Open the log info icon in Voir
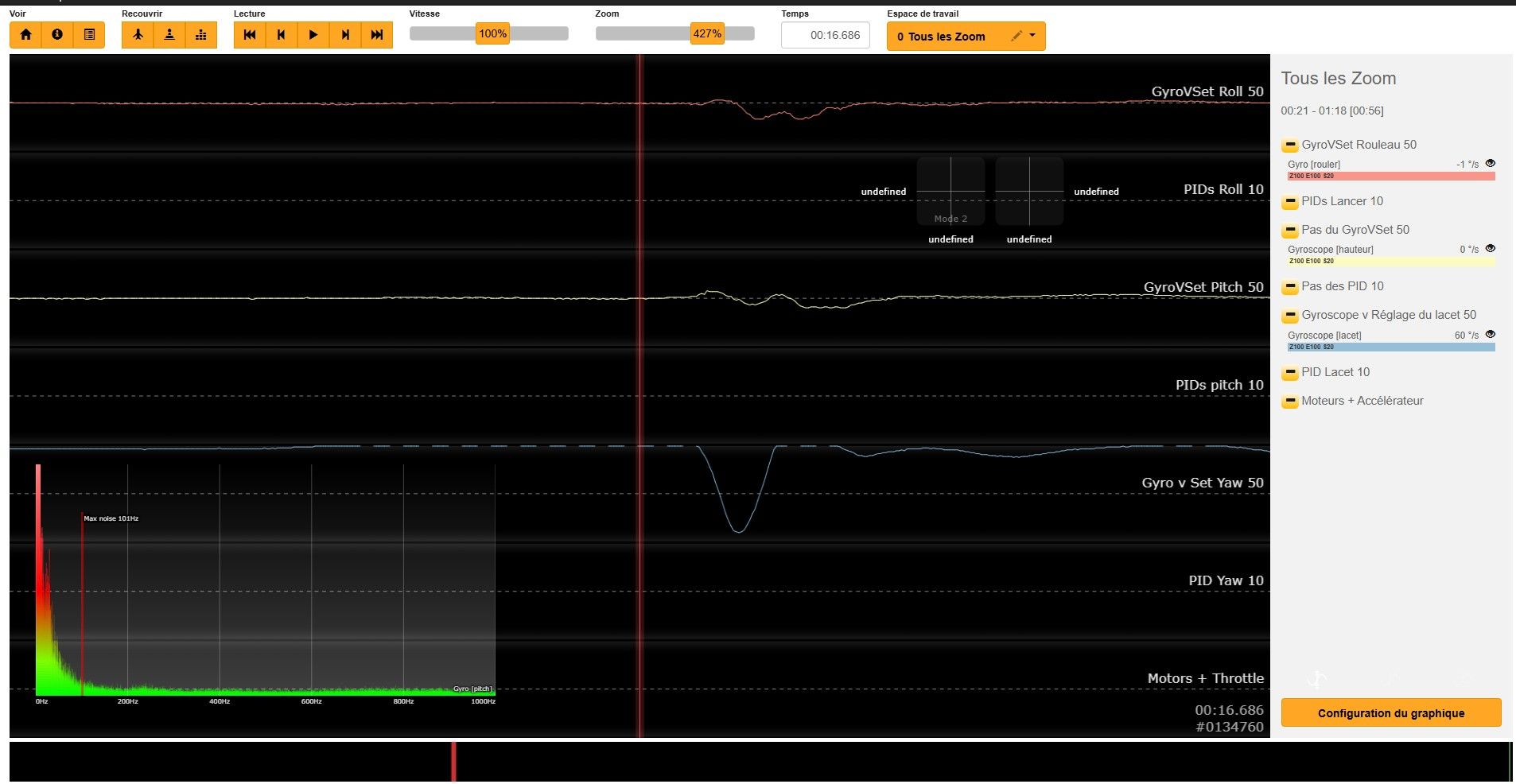Image resolution: width=1516 pixels, height=784 pixels. [57, 35]
